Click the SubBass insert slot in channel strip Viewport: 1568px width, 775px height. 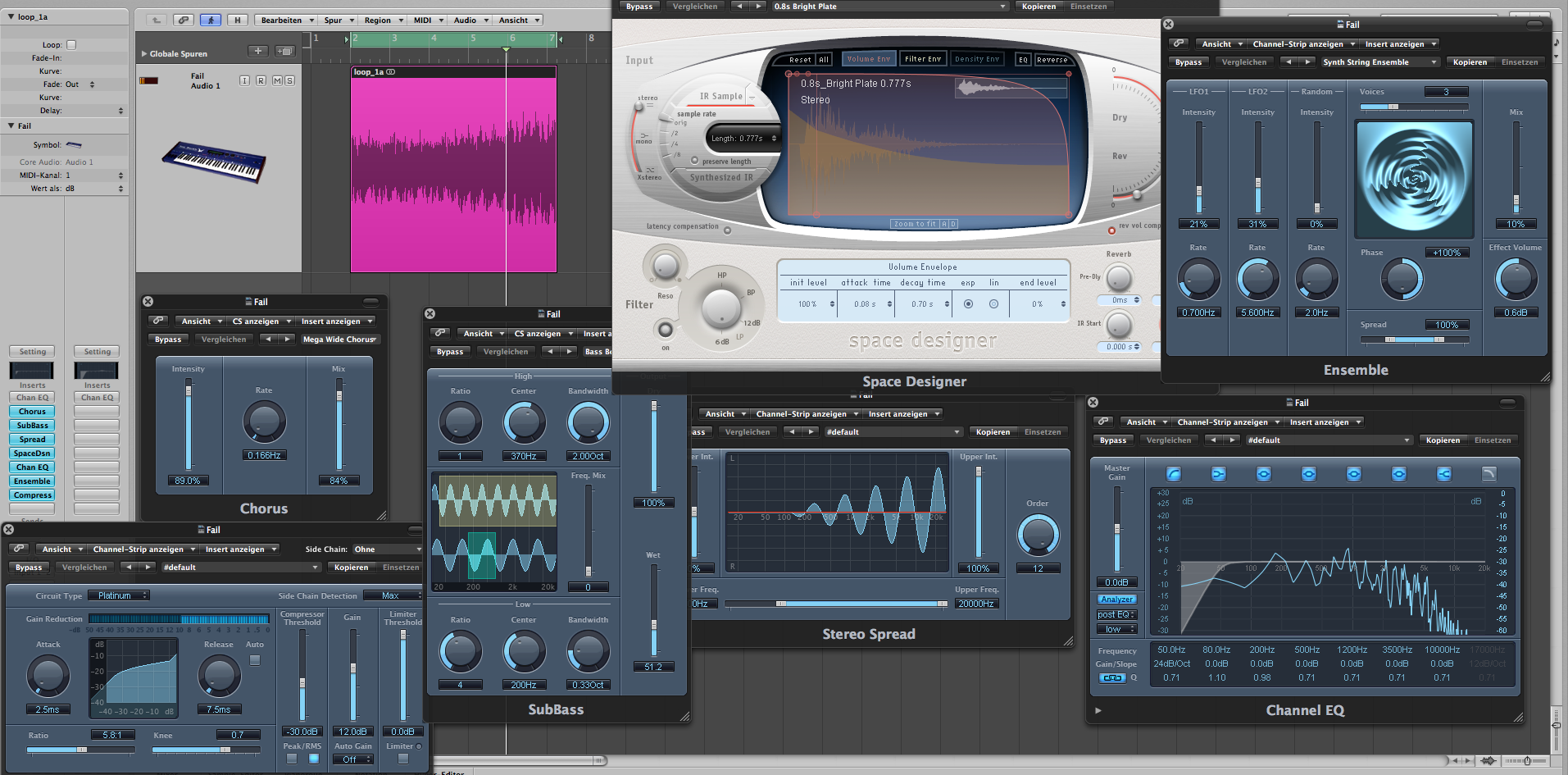coord(32,426)
